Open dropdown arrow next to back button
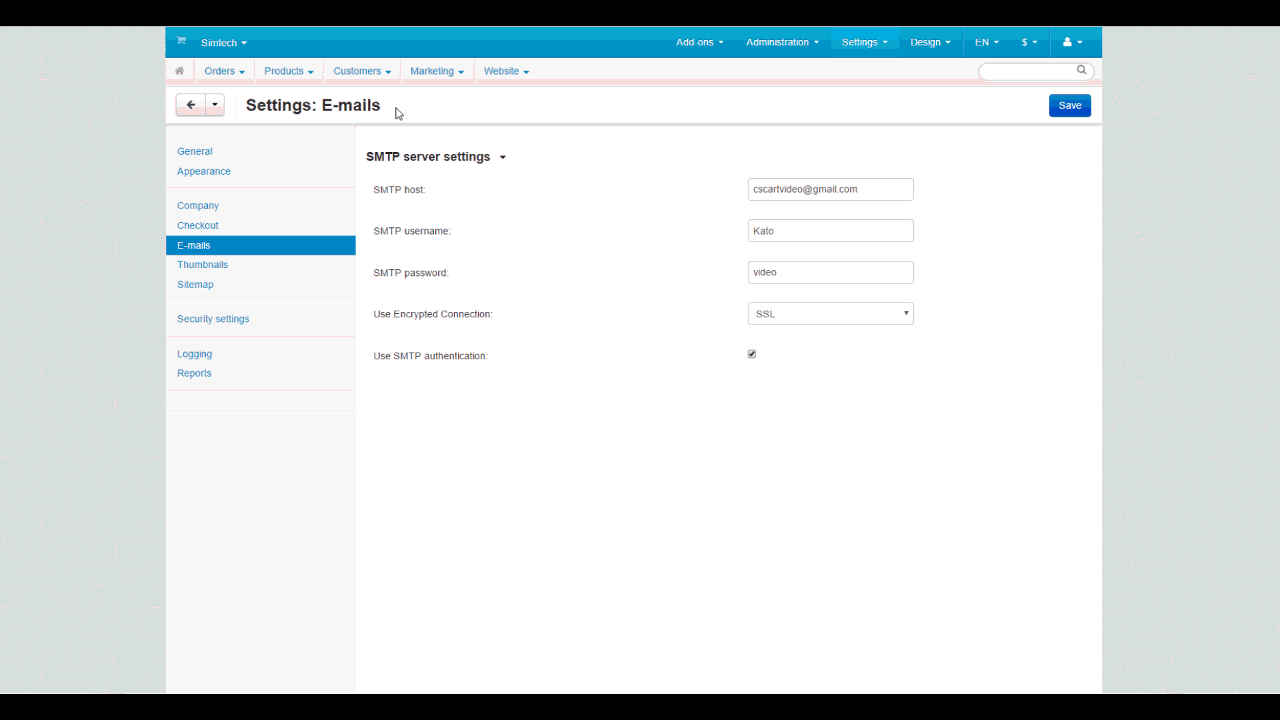The height and width of the screenshot is (720, 1280). coord(215,105)
